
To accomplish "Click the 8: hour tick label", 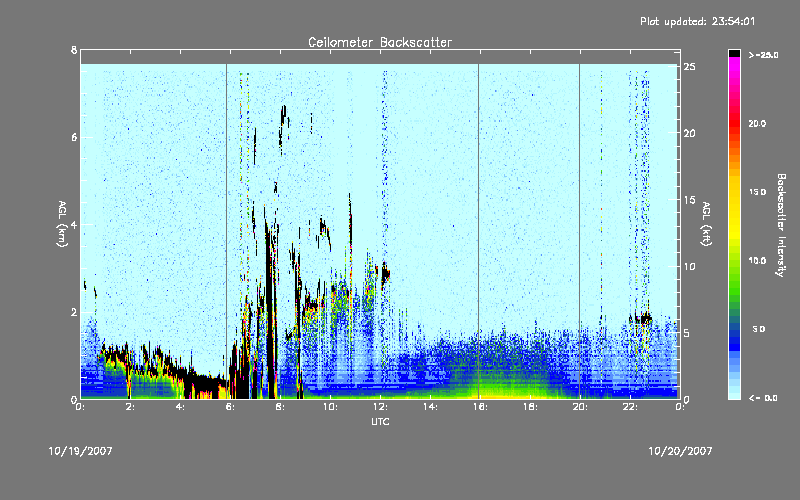I will coord(280,407).
